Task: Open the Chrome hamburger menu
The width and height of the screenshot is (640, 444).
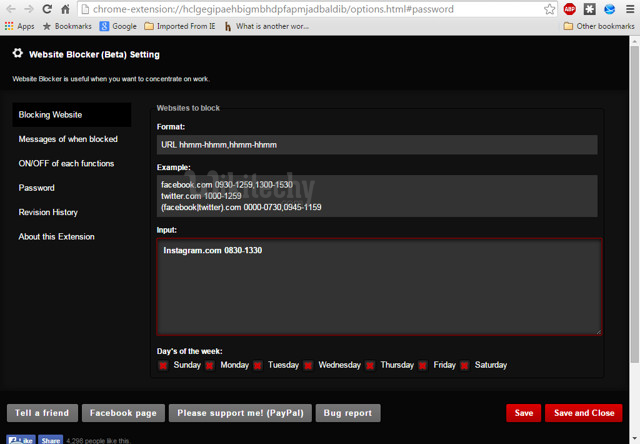Action: tap(629, 9)
